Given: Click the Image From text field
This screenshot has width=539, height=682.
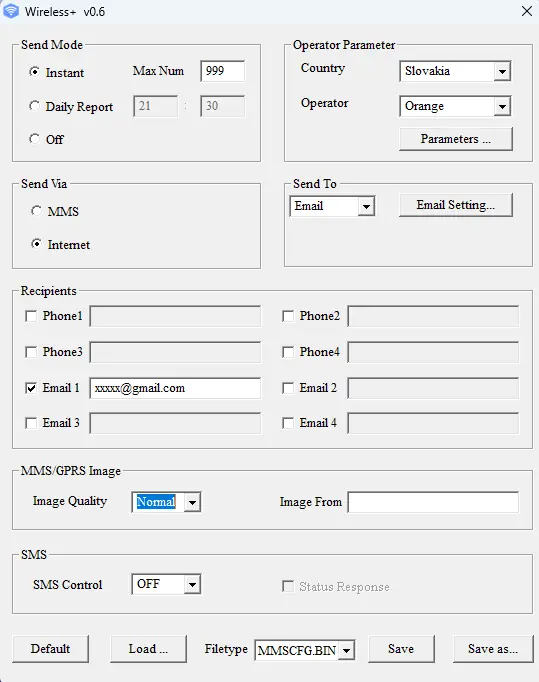Looking at the screenshot, I should [x=433, y=502].
